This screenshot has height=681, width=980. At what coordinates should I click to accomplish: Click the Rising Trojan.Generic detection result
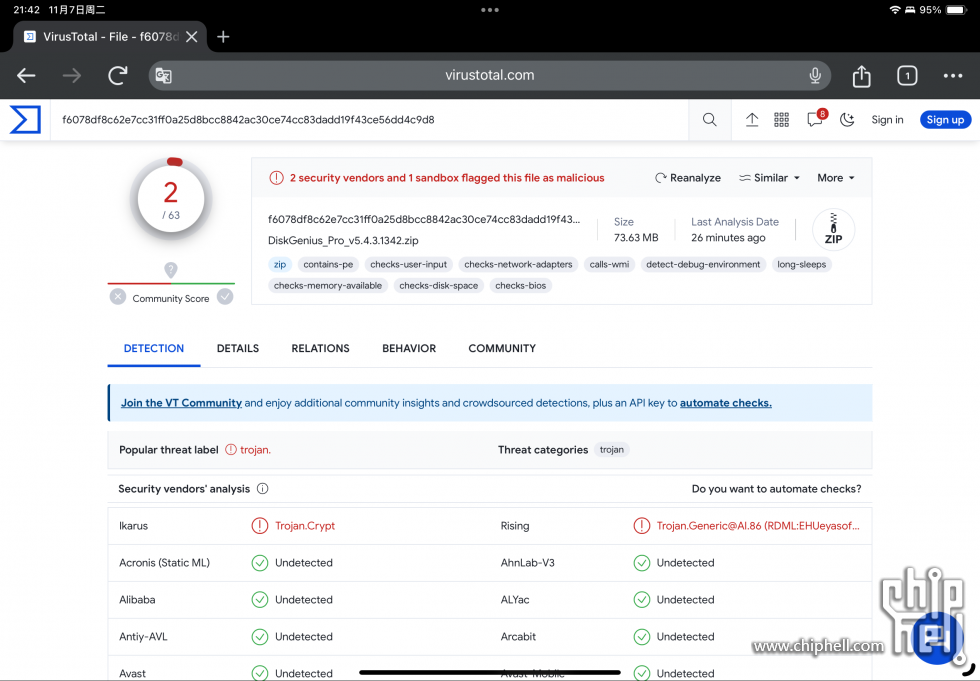[758, 526]
